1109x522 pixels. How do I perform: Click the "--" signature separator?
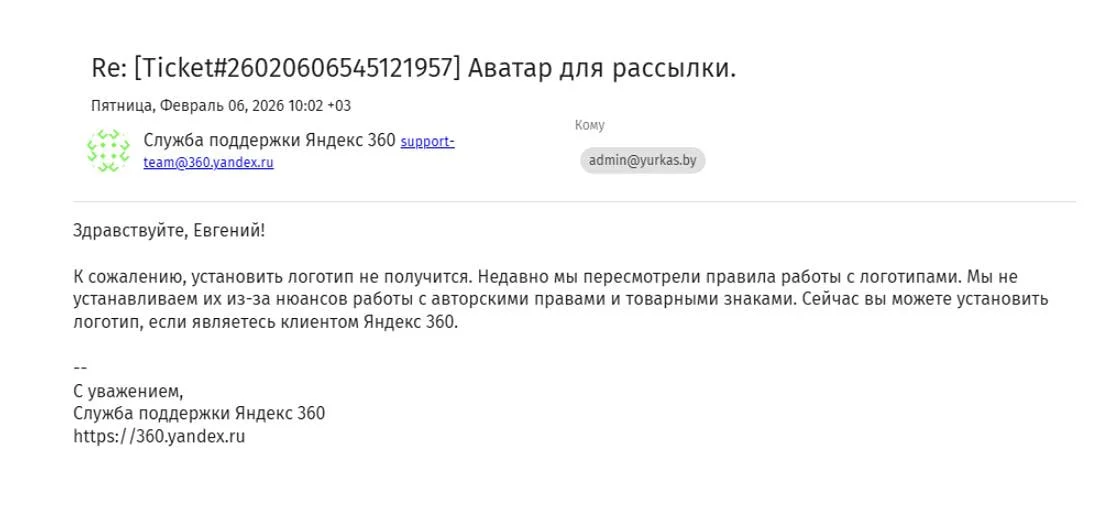click(x=80, y=367)
